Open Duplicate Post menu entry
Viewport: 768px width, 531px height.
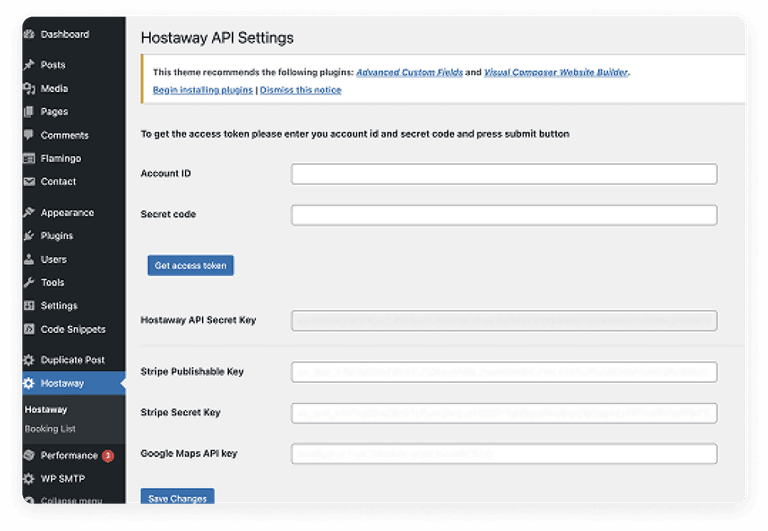74,360
